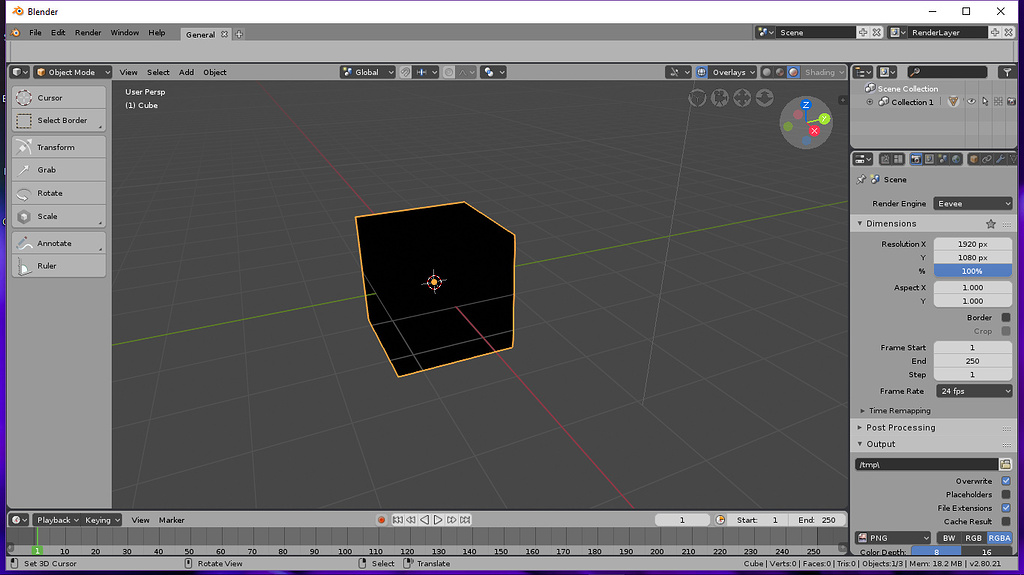This screenshot has height=575, width=1024.
Task: Click the blue Z axis on navigation gizmo
Action: pyautogui.click(x=806, y=105)
